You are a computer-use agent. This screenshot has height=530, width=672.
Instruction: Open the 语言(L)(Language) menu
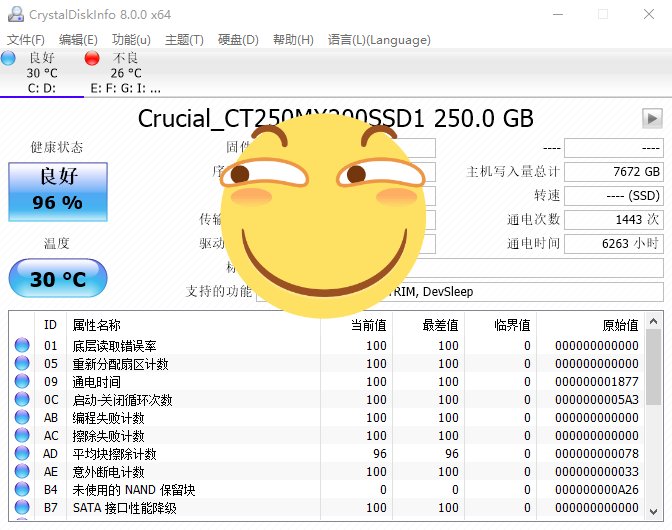(379, 40)
